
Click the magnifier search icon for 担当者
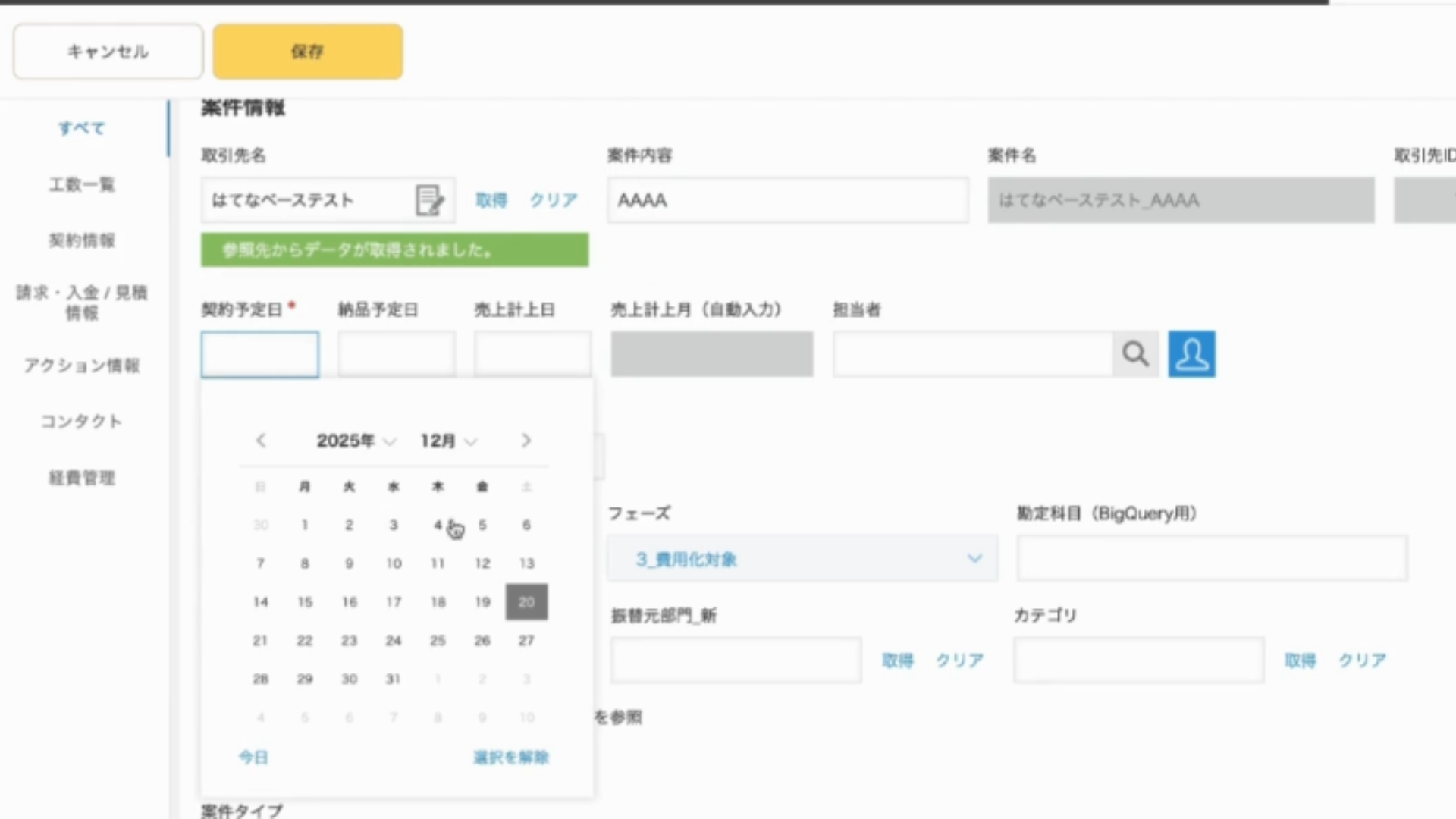click(x=1135, y=353)
